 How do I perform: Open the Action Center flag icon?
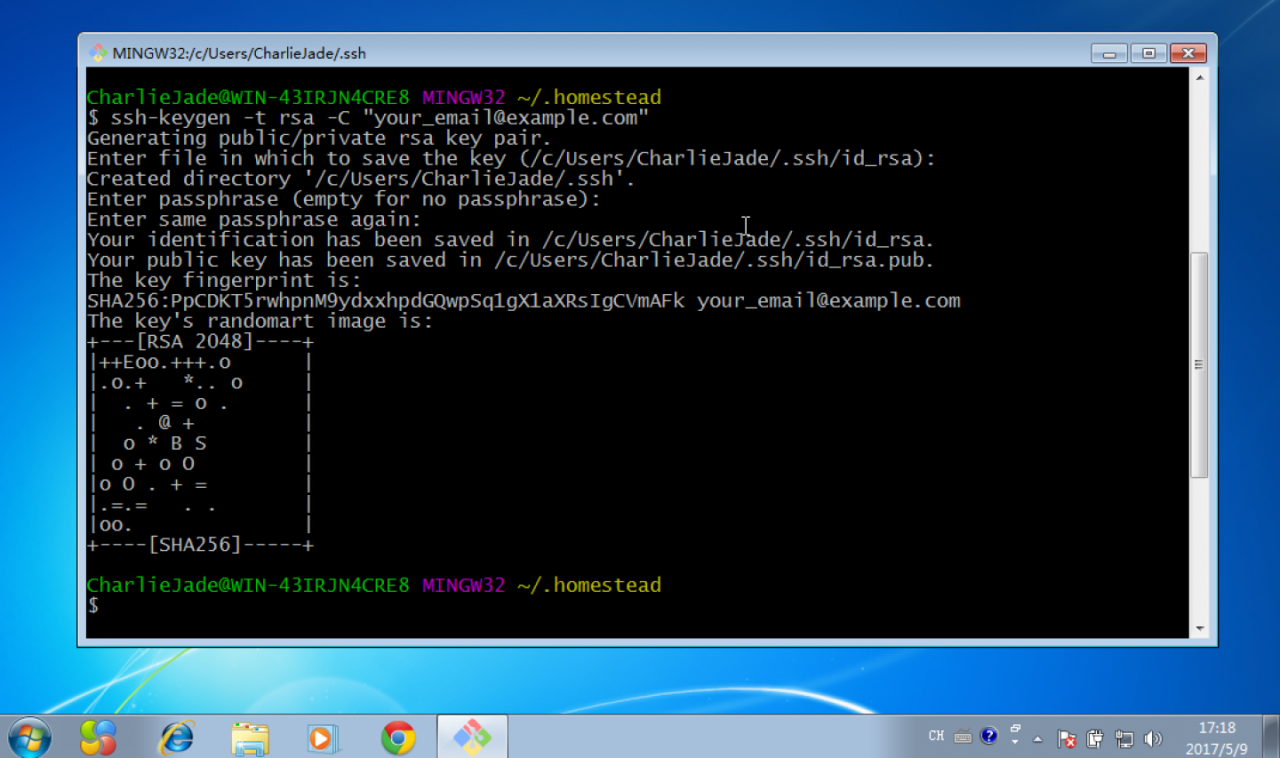coord(1067,739)
